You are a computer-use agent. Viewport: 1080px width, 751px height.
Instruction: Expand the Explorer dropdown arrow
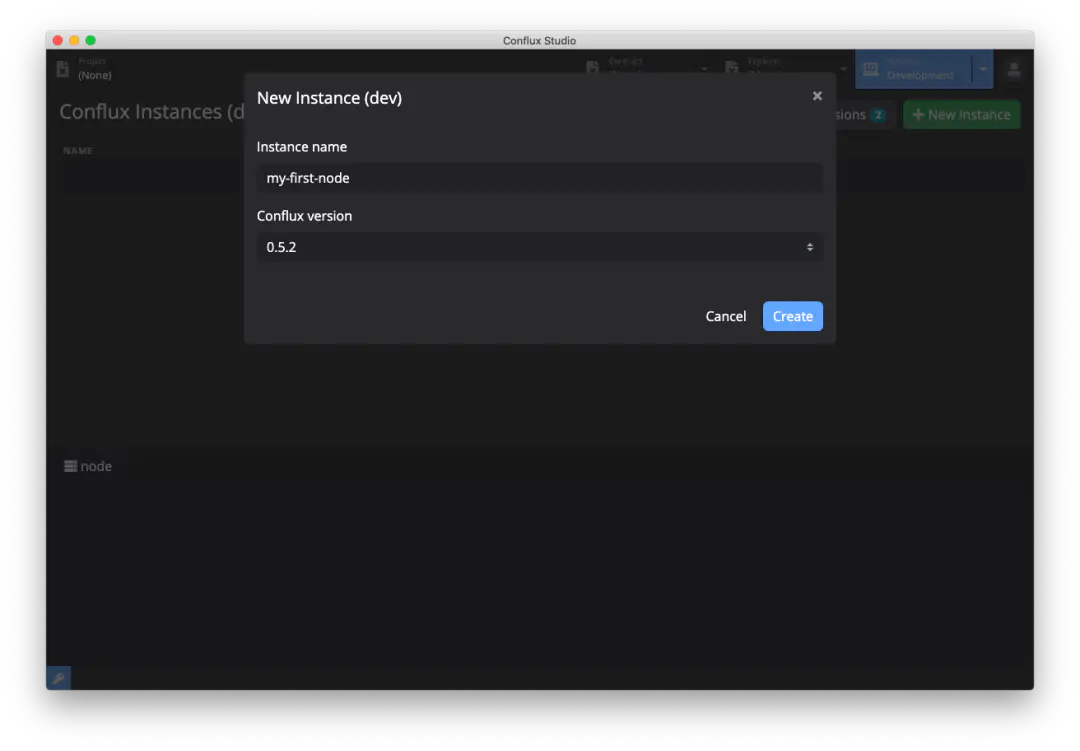[843, 69]
